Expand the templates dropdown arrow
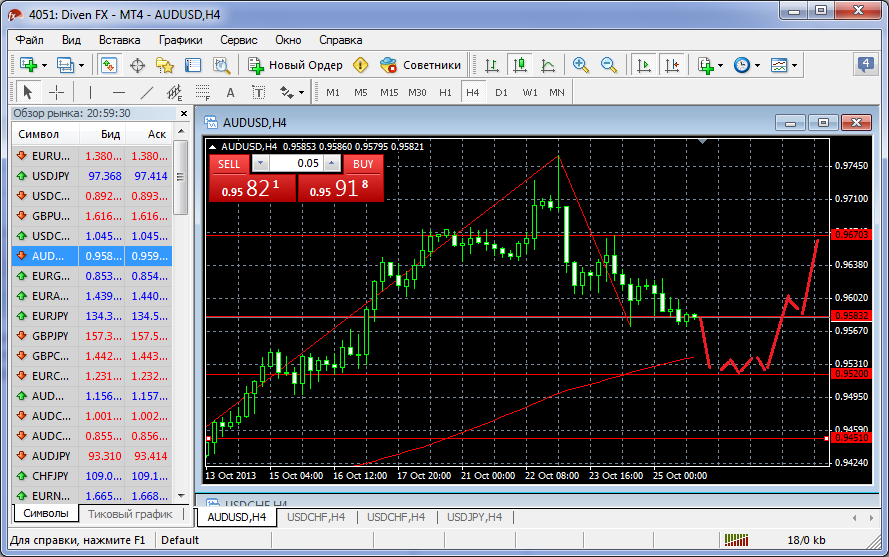 pos(794,65)
